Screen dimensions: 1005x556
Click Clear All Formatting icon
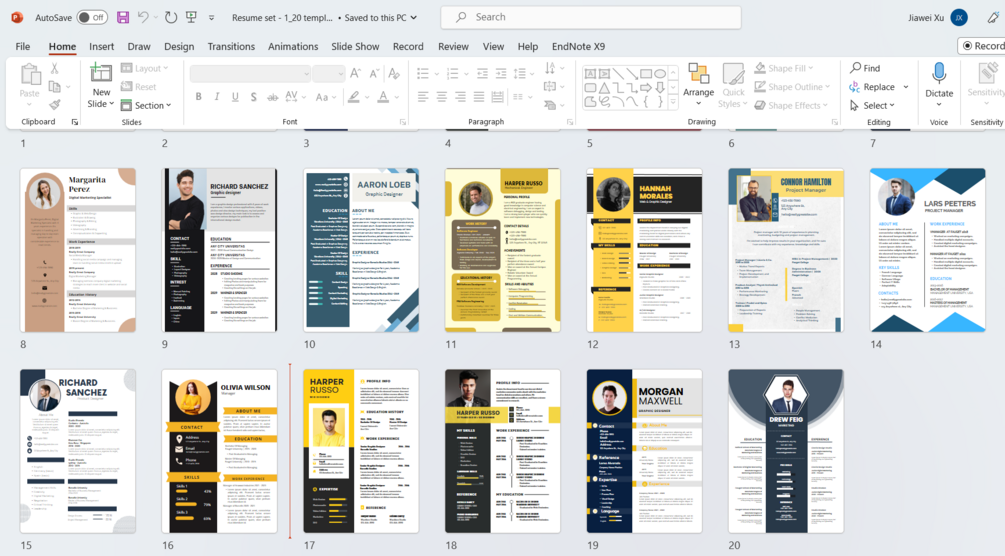pos(394,74)
